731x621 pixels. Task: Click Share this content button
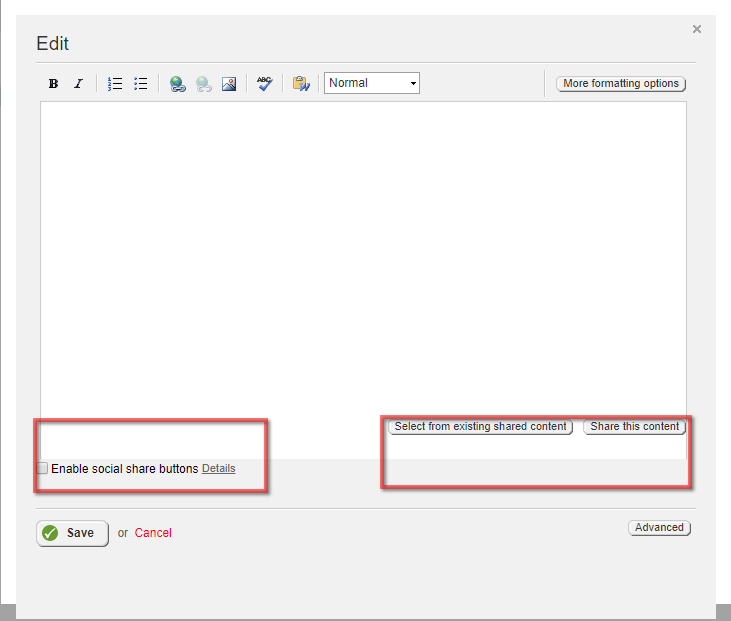634,427
